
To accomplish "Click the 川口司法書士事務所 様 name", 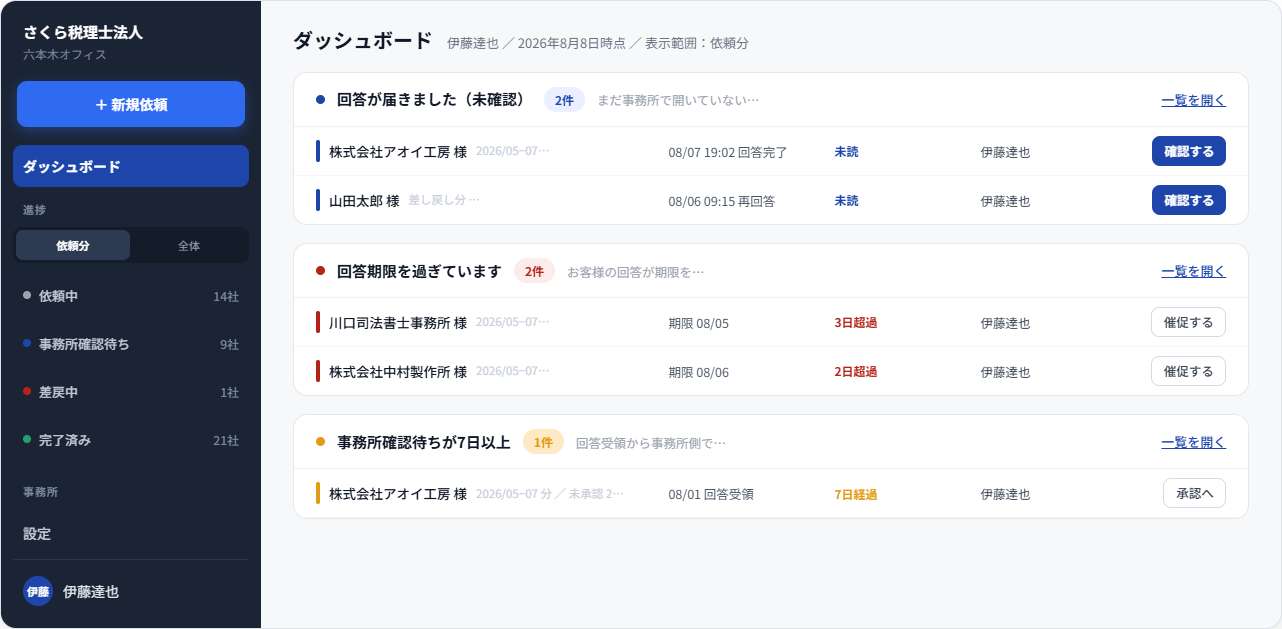I will pyautogui.click(x=398, y=323).
